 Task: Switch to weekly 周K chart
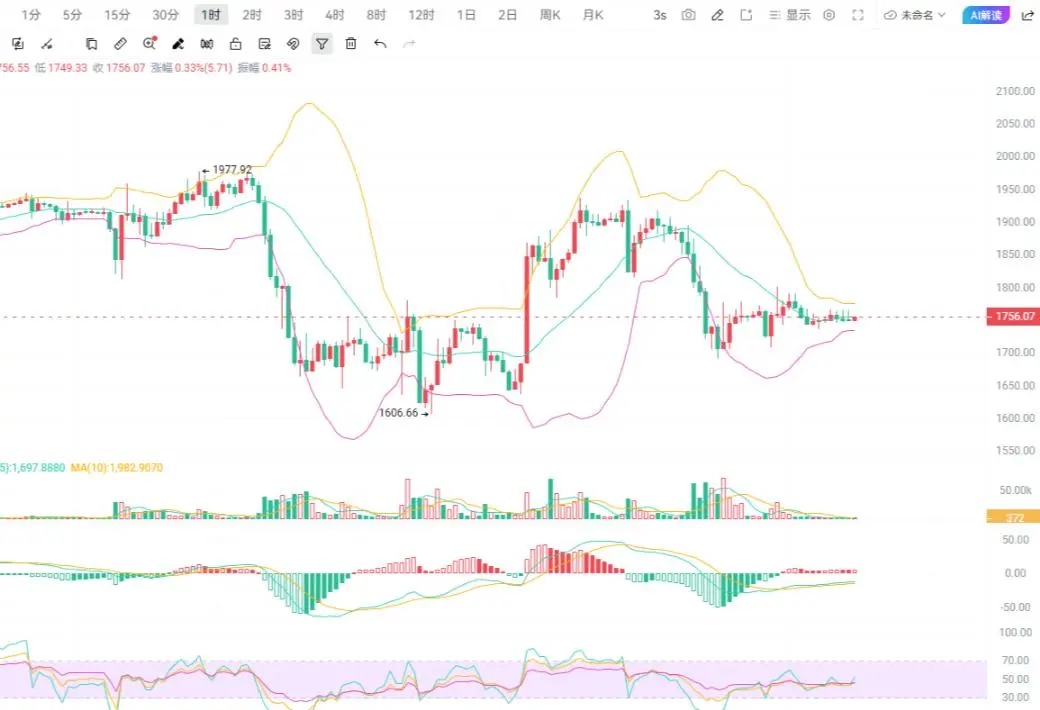click(550, 15)
